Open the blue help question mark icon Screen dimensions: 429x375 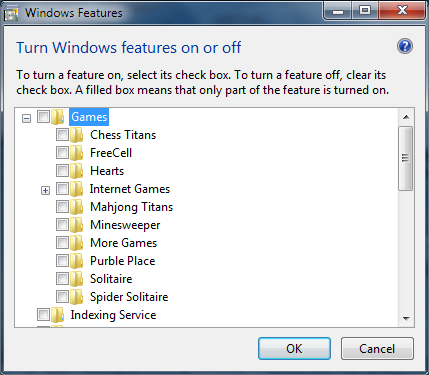pyautogui.click(x=405, y=46)
